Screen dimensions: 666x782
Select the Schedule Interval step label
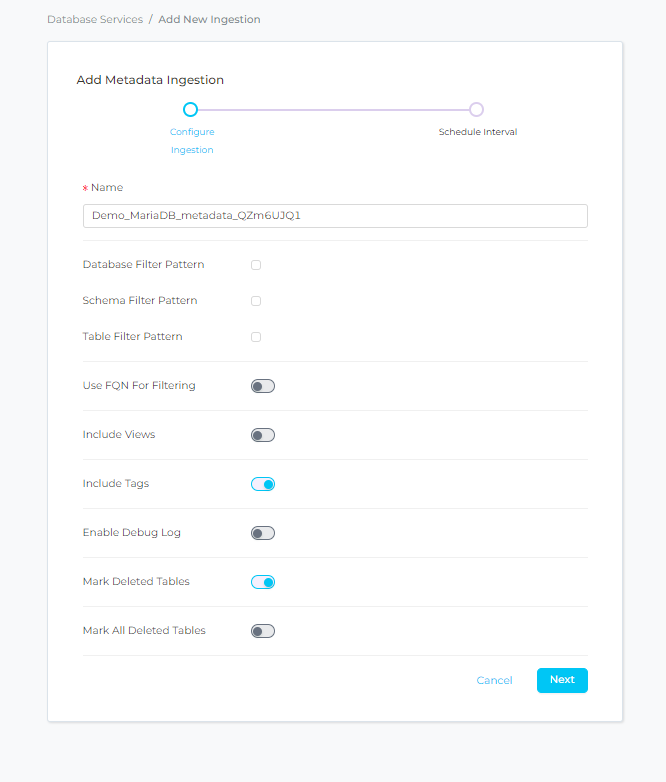(x=478, y=132)
